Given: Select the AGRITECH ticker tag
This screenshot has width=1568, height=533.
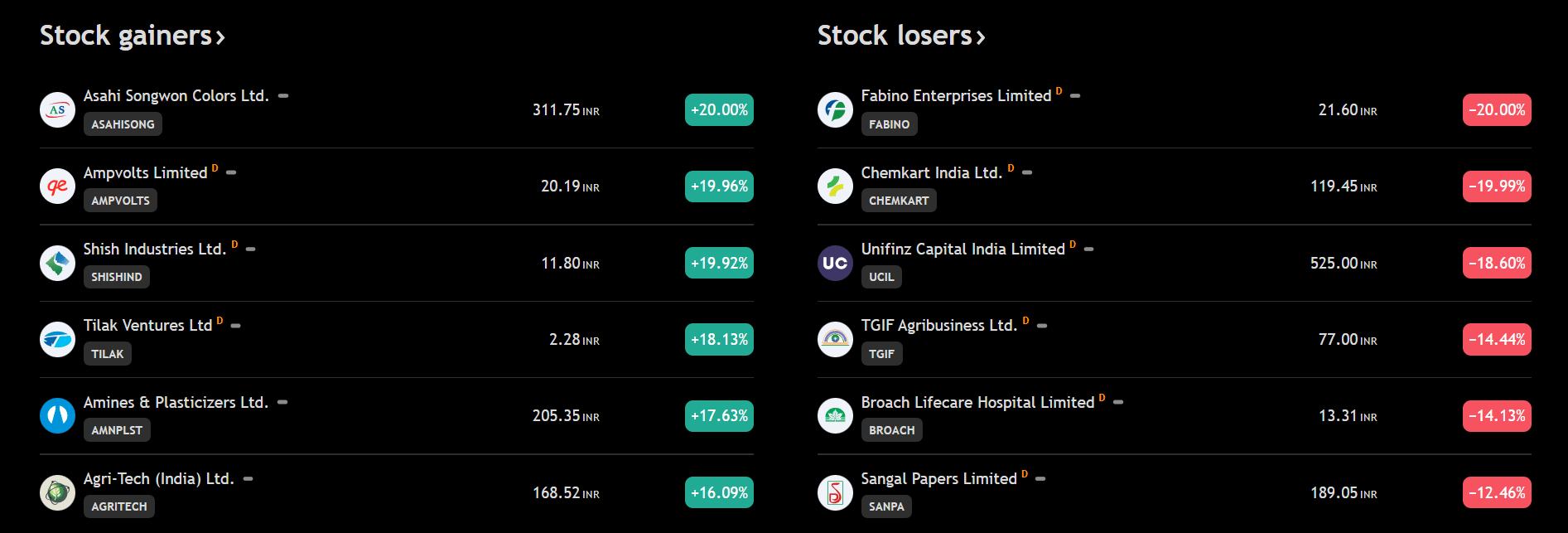Looking at the screenshot, I should pyautogui.click(x=118, y=506).
